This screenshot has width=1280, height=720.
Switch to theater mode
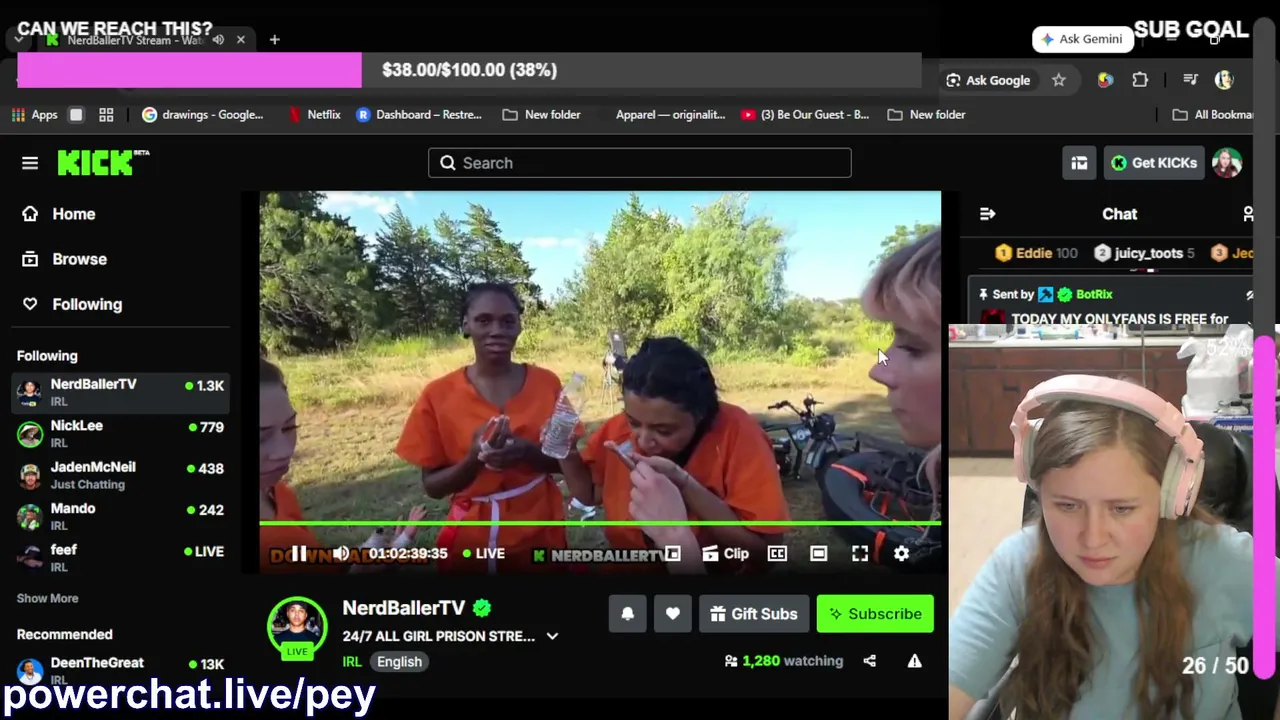818,553
